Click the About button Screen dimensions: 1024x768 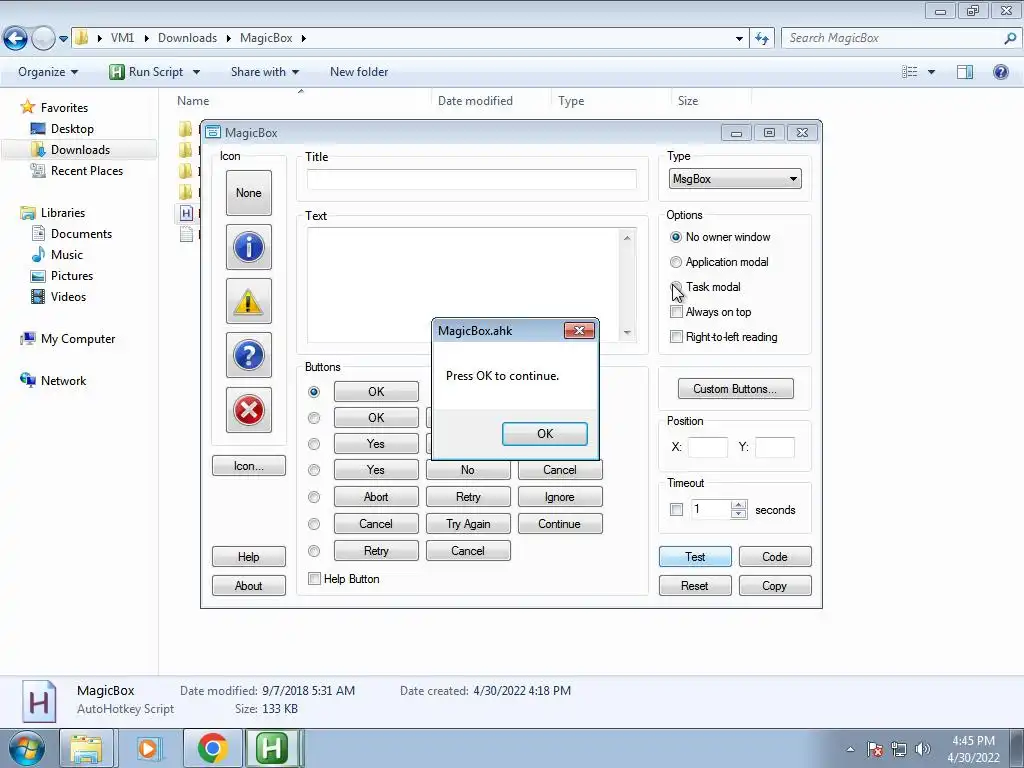[x=249, y=586]
